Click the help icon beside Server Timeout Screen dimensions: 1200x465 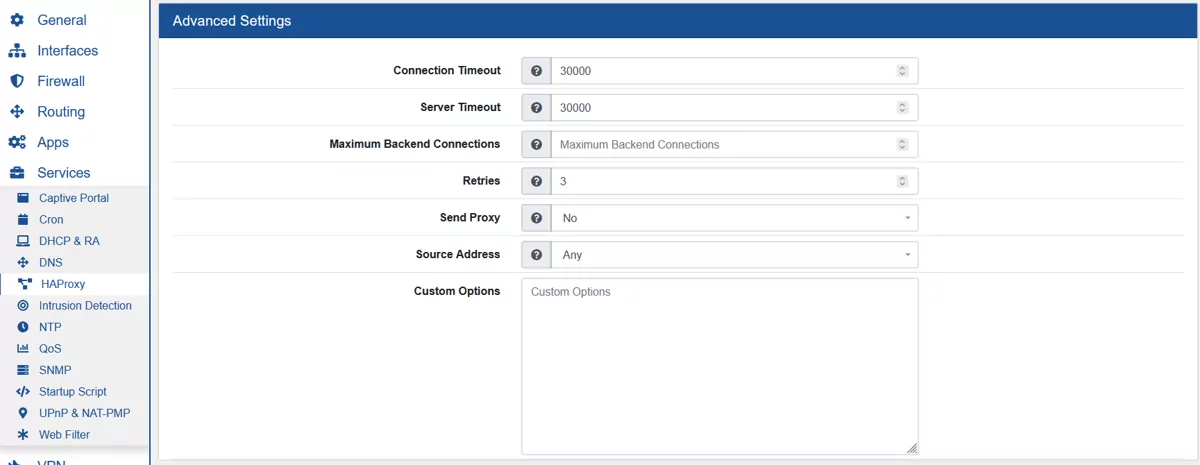coord(537,108)
